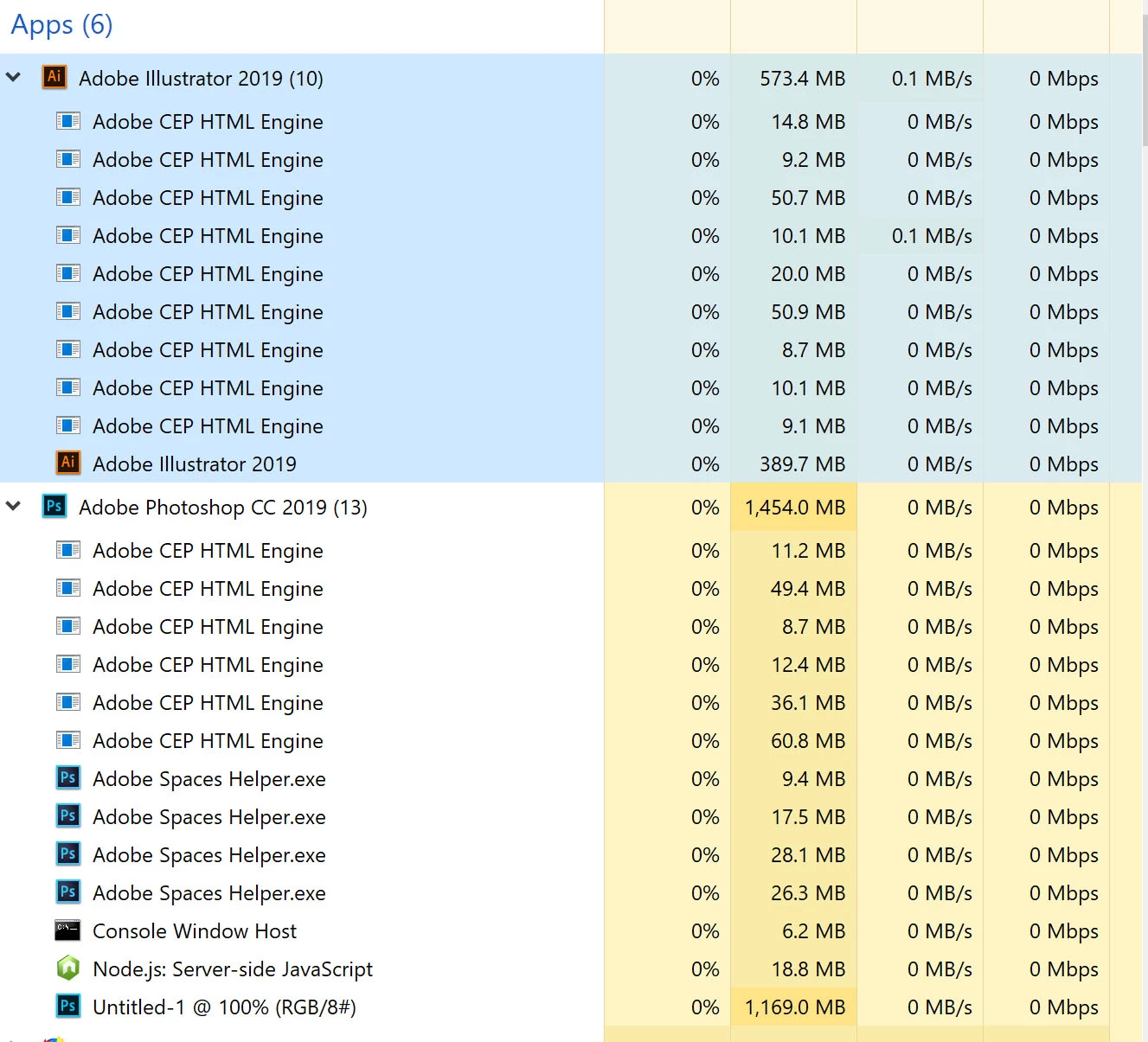Click the 389.7 MB memory cell

(794, 464)
